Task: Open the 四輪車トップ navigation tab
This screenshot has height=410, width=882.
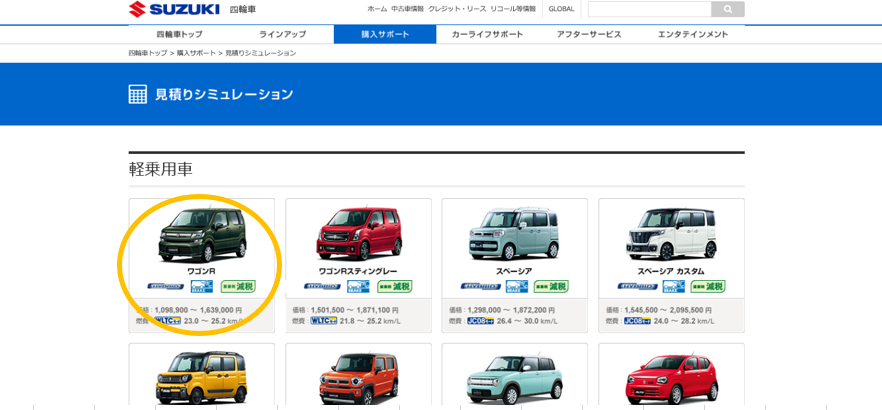Action: click(x=179, y=34)
